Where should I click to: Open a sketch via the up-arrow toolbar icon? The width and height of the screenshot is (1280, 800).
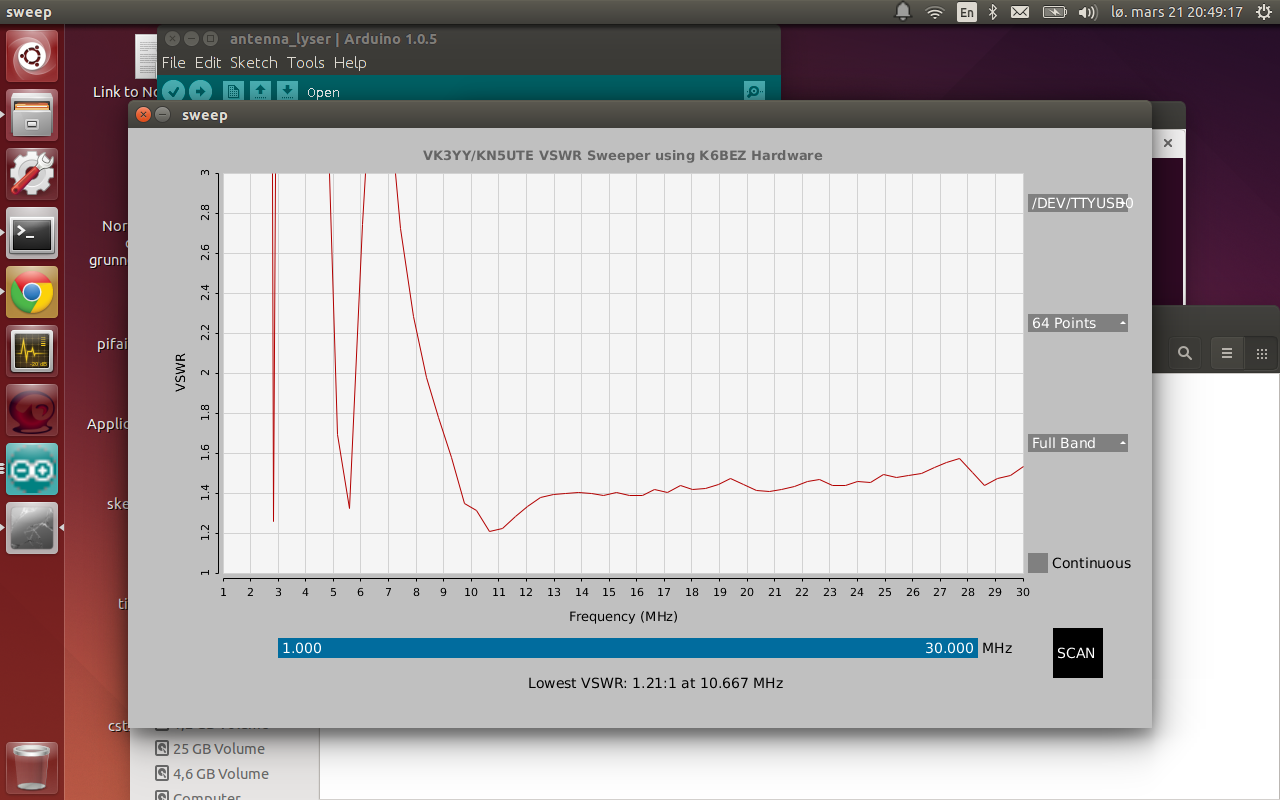[259, 91]
